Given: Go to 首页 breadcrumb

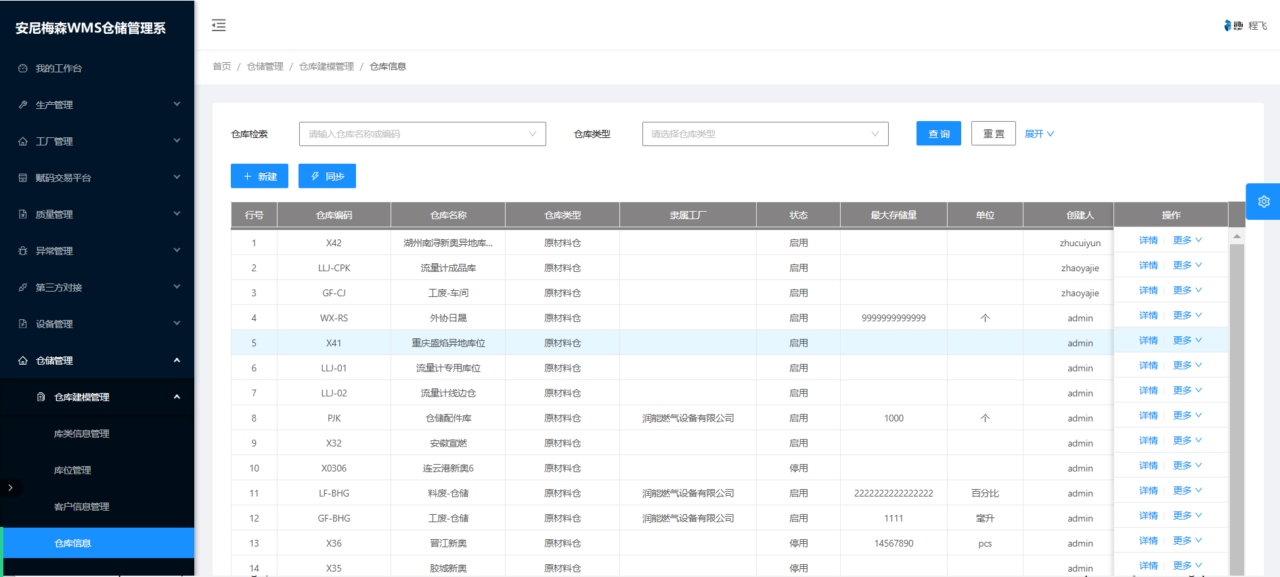Looking at the screenshot, I should pyautogui.click(x=221, y=66).
